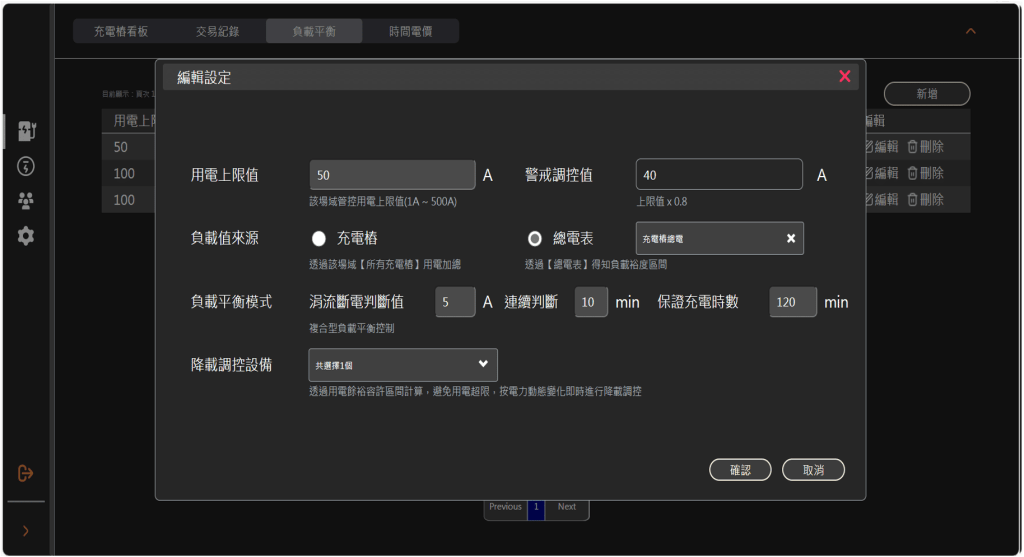Go to Previous page

[505, 507]
